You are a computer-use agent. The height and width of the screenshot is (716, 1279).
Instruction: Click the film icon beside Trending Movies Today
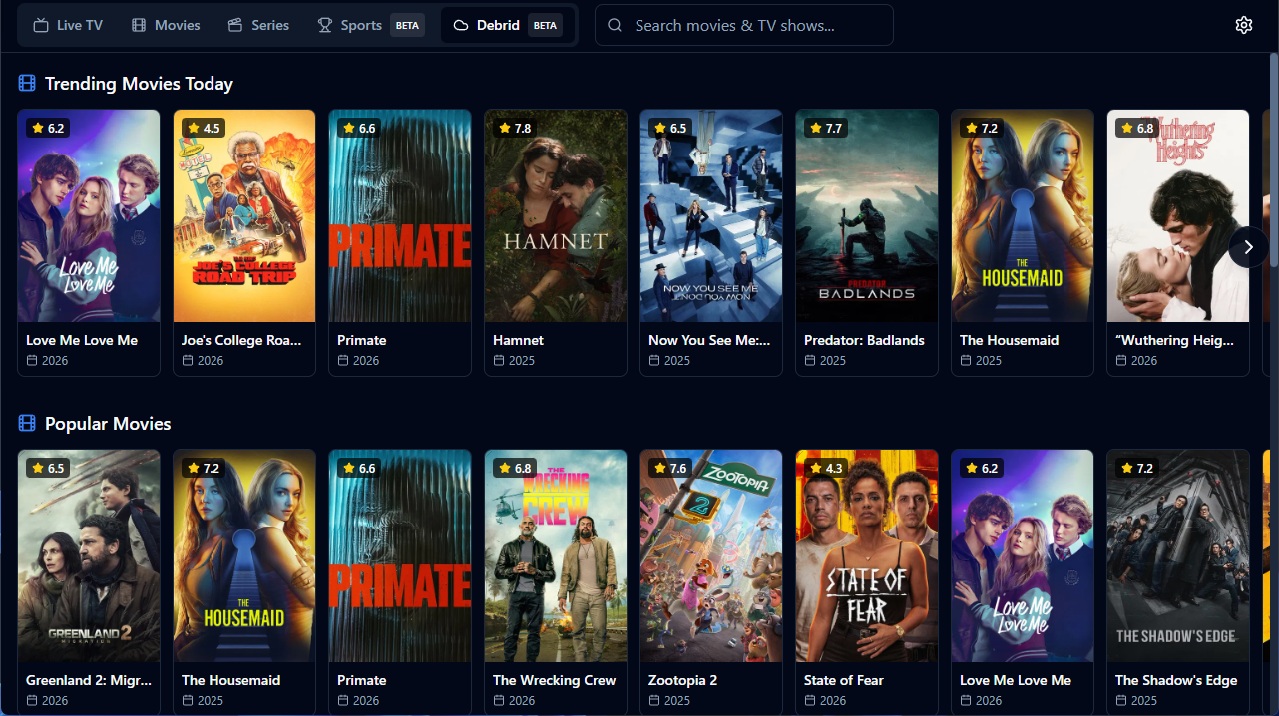coord(27,84)
